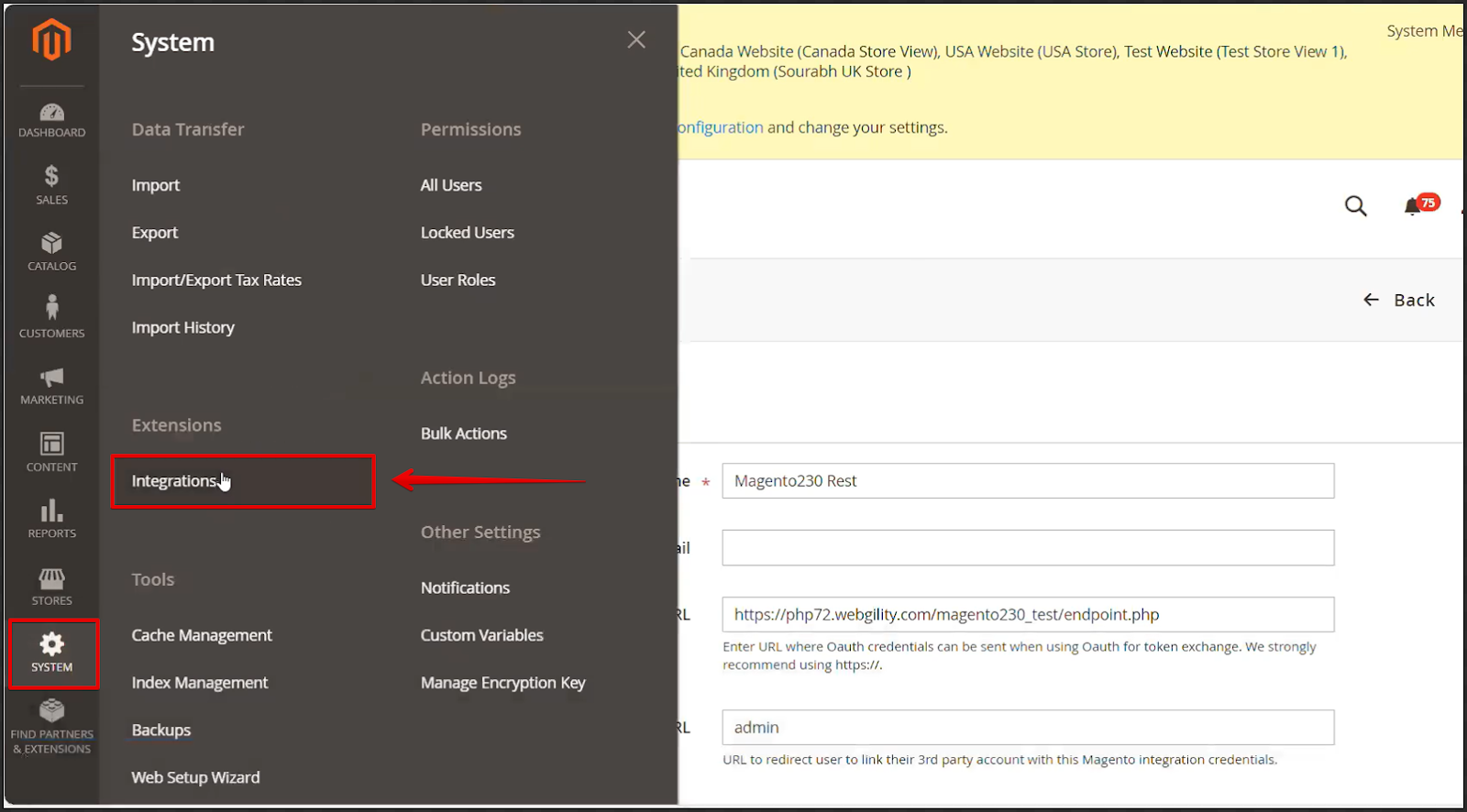Click the Magento logo icon
1467x812 pixels.
click(51, 41)
